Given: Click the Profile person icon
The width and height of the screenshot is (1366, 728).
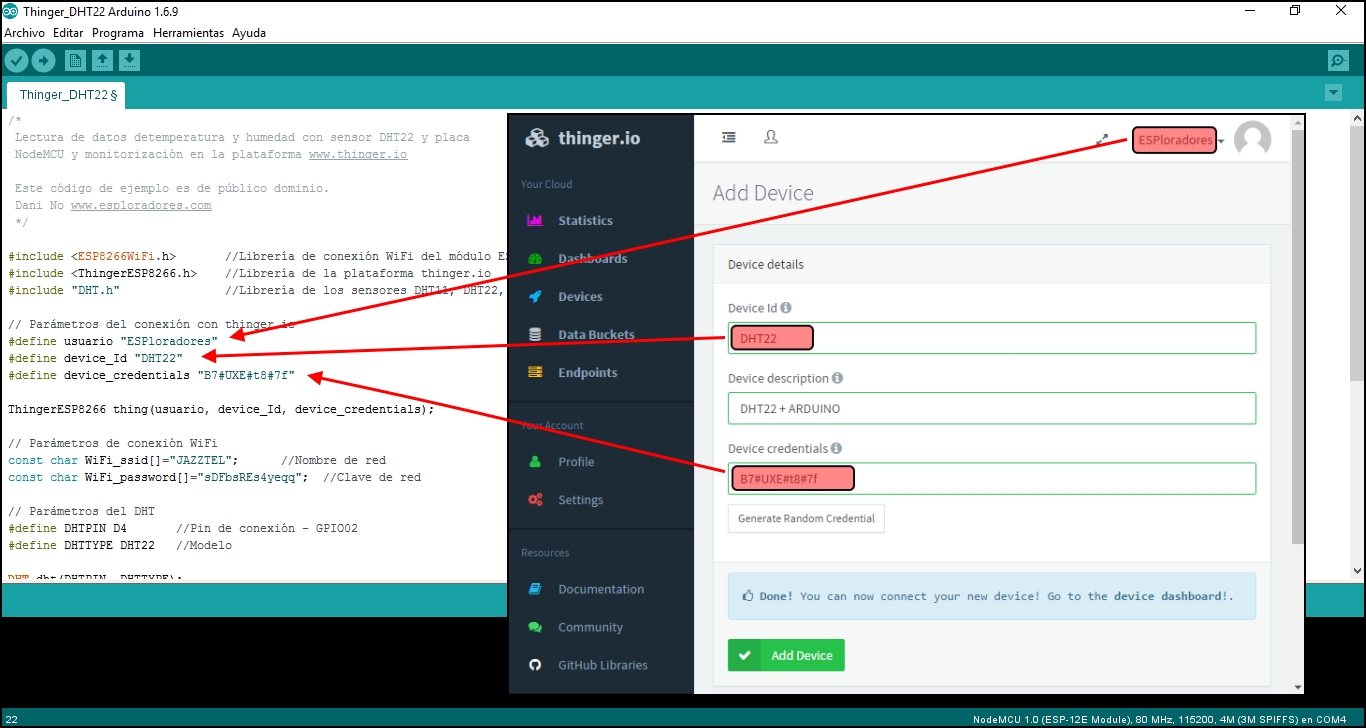Looking at the screenshot, I should pyautogui.click(x=535, y=462).
